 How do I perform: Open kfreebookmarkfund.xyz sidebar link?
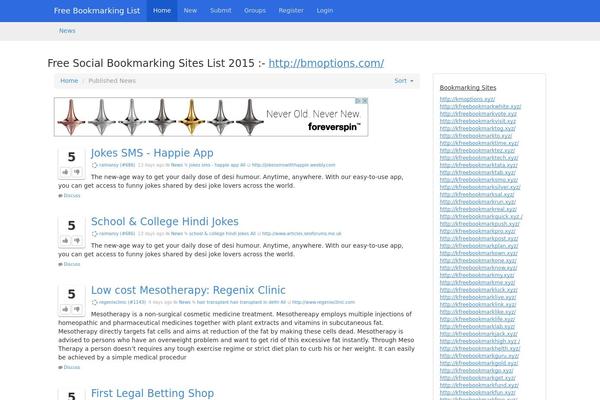point(479,385)
